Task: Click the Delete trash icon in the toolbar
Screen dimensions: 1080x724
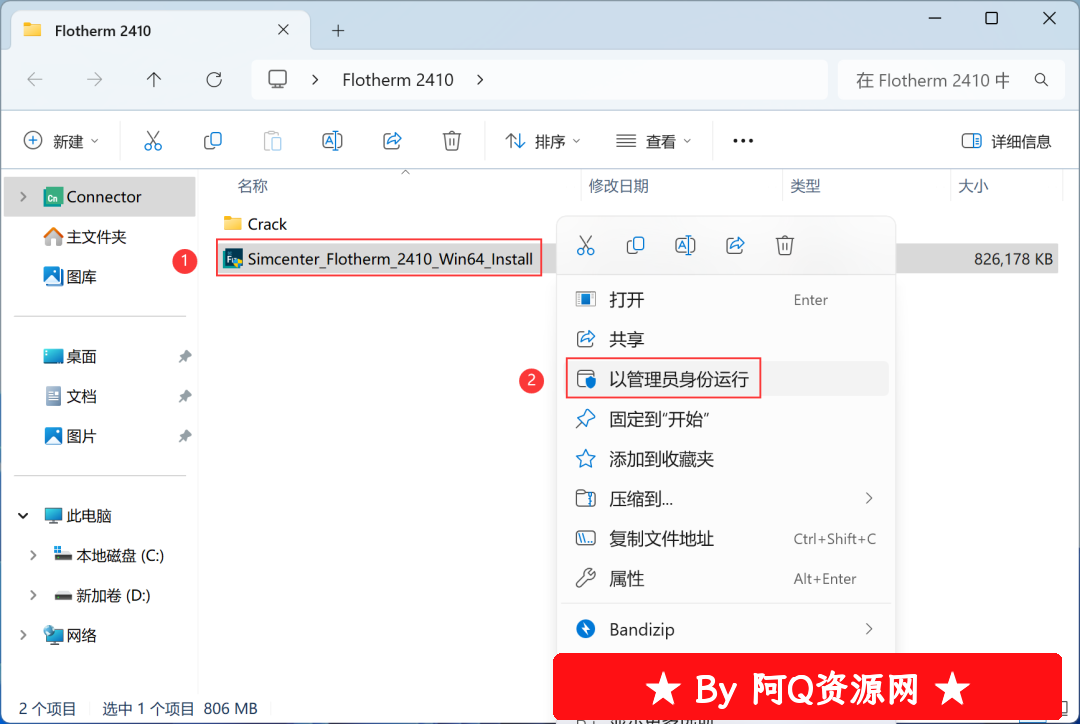Action: tap(452, 141)
